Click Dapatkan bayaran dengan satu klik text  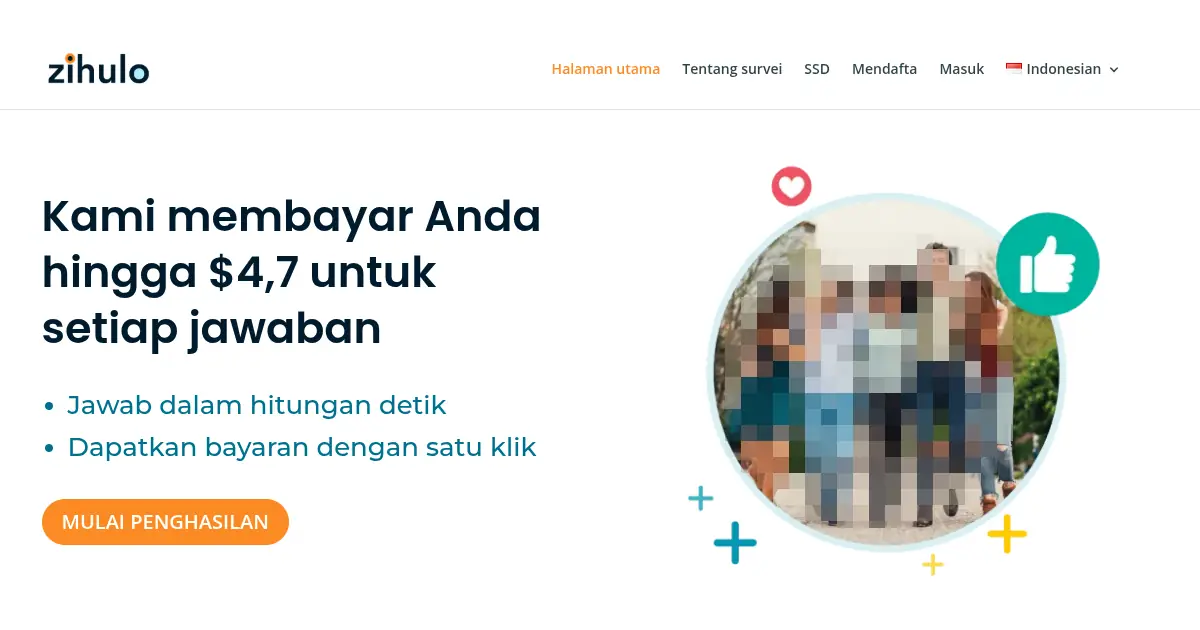point(302,447)
